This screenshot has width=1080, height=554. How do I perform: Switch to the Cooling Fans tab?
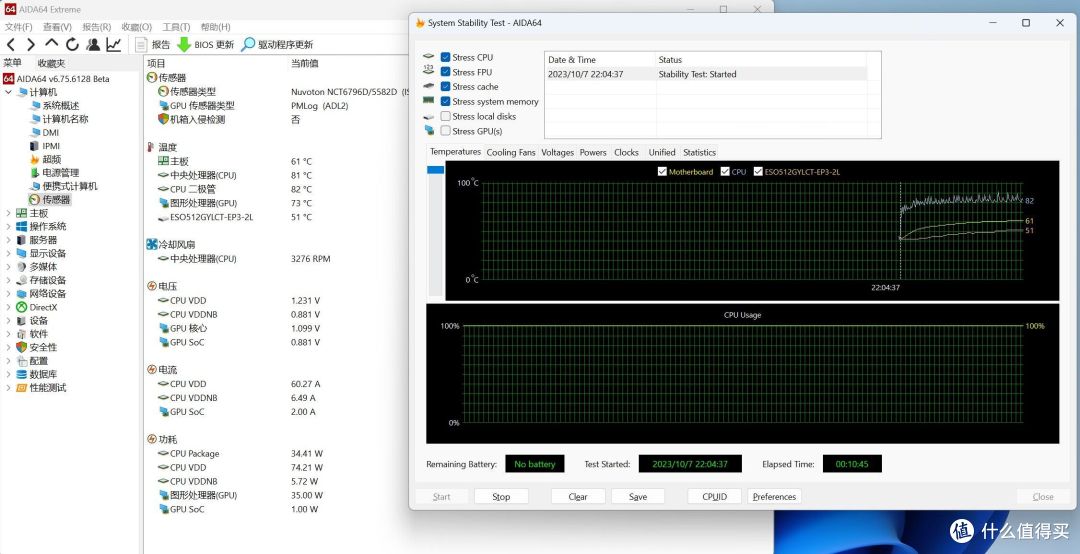click(510, 152)
